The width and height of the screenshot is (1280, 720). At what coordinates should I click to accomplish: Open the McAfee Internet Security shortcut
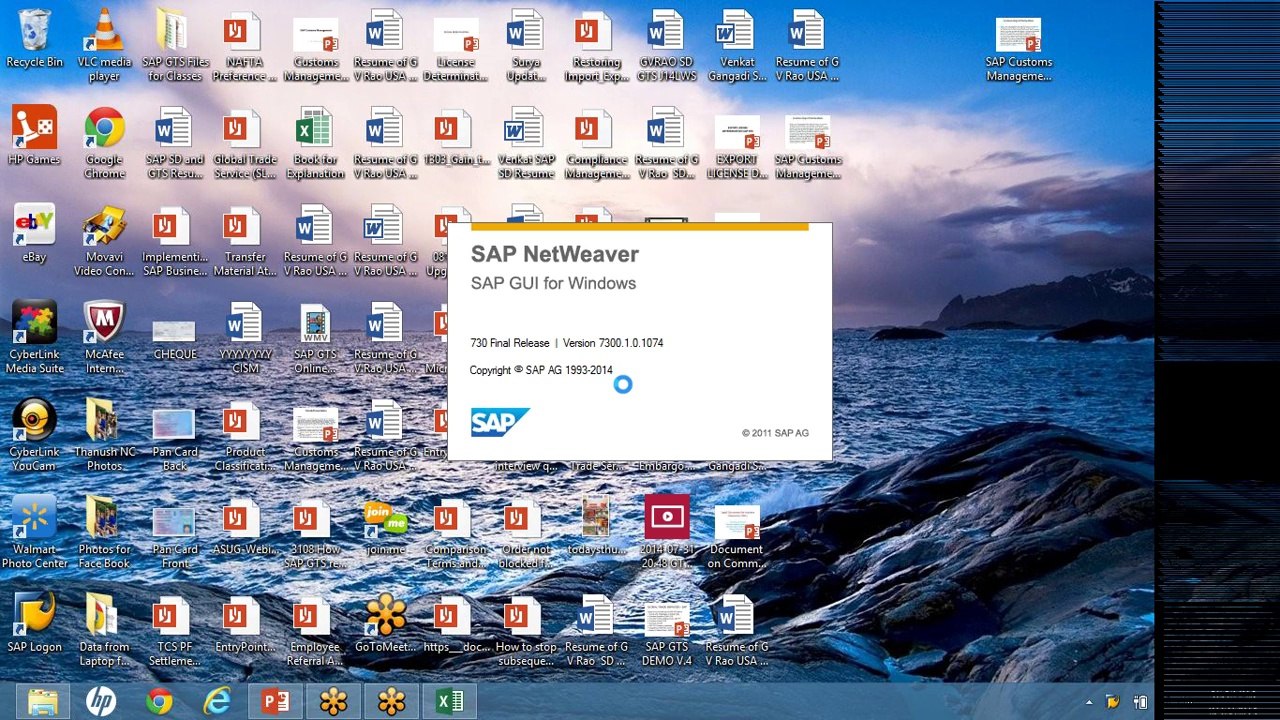click(104, 338)
